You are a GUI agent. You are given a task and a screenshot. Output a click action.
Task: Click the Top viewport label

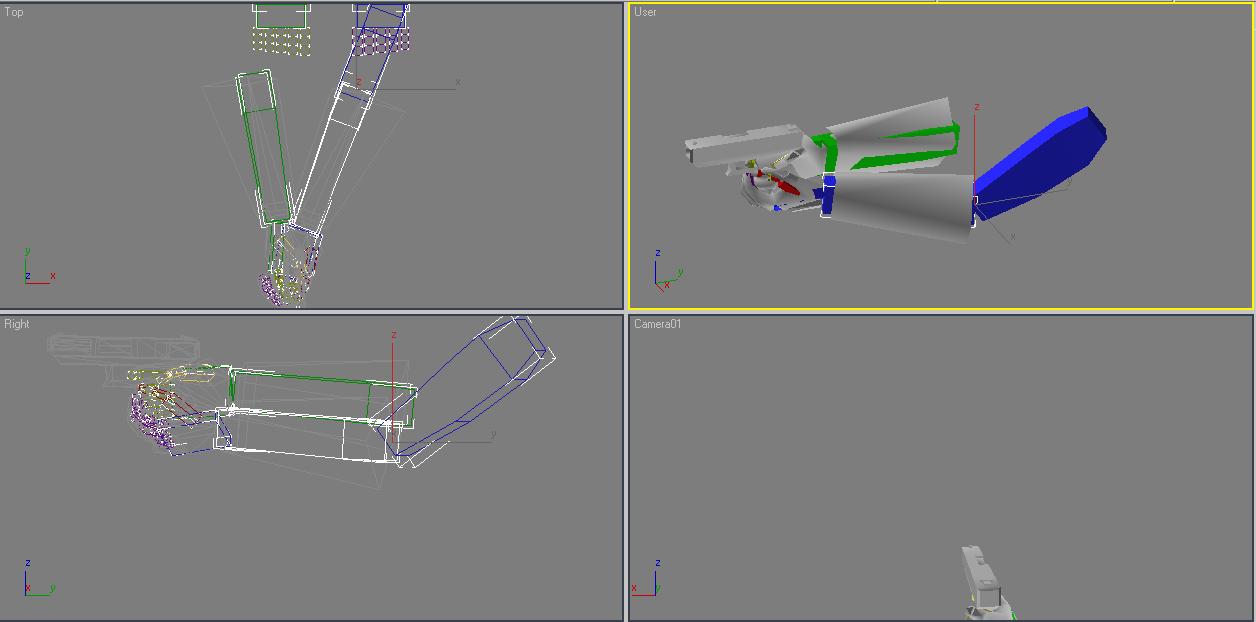[14, 12]
